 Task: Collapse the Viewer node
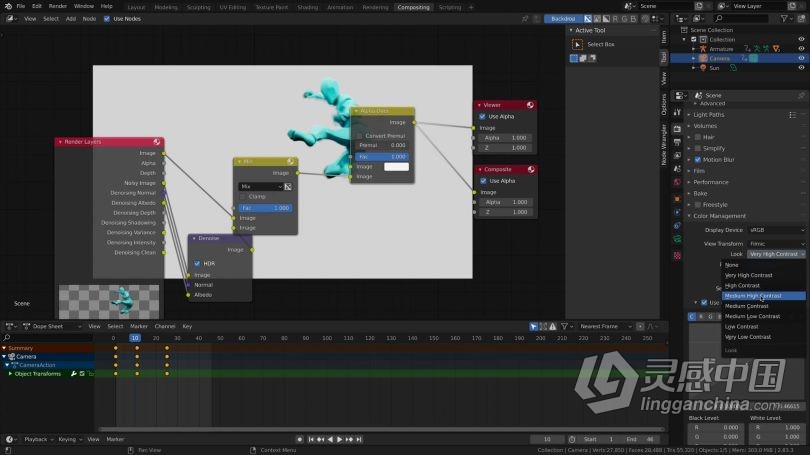[479, 105]
